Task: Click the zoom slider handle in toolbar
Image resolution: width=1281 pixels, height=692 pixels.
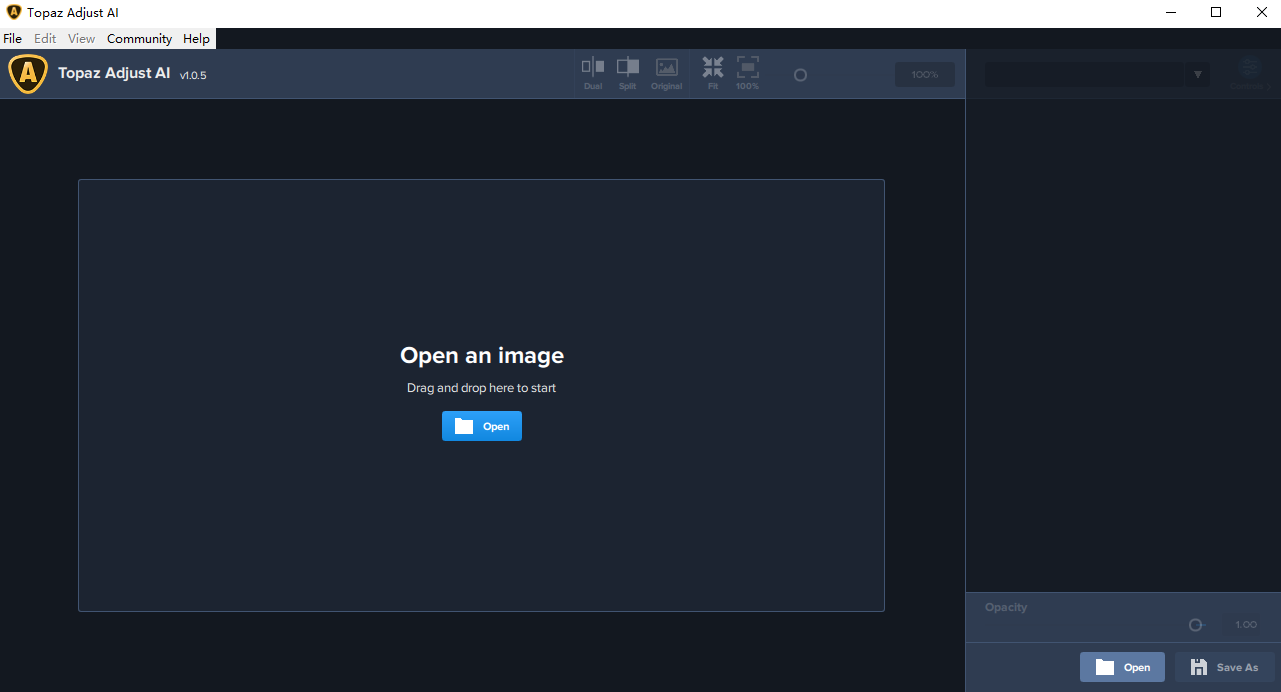Action: point(800,75)
